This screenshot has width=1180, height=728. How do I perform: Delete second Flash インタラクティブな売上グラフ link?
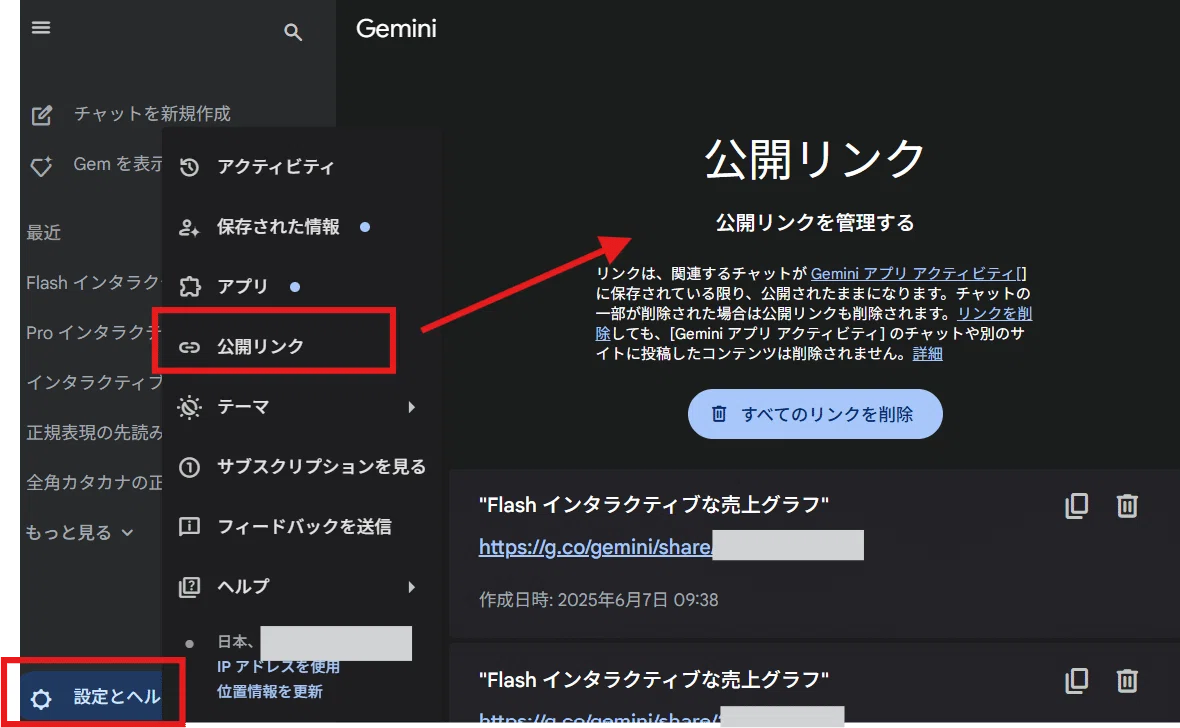pyautogui.click(x=1127, y=681)
